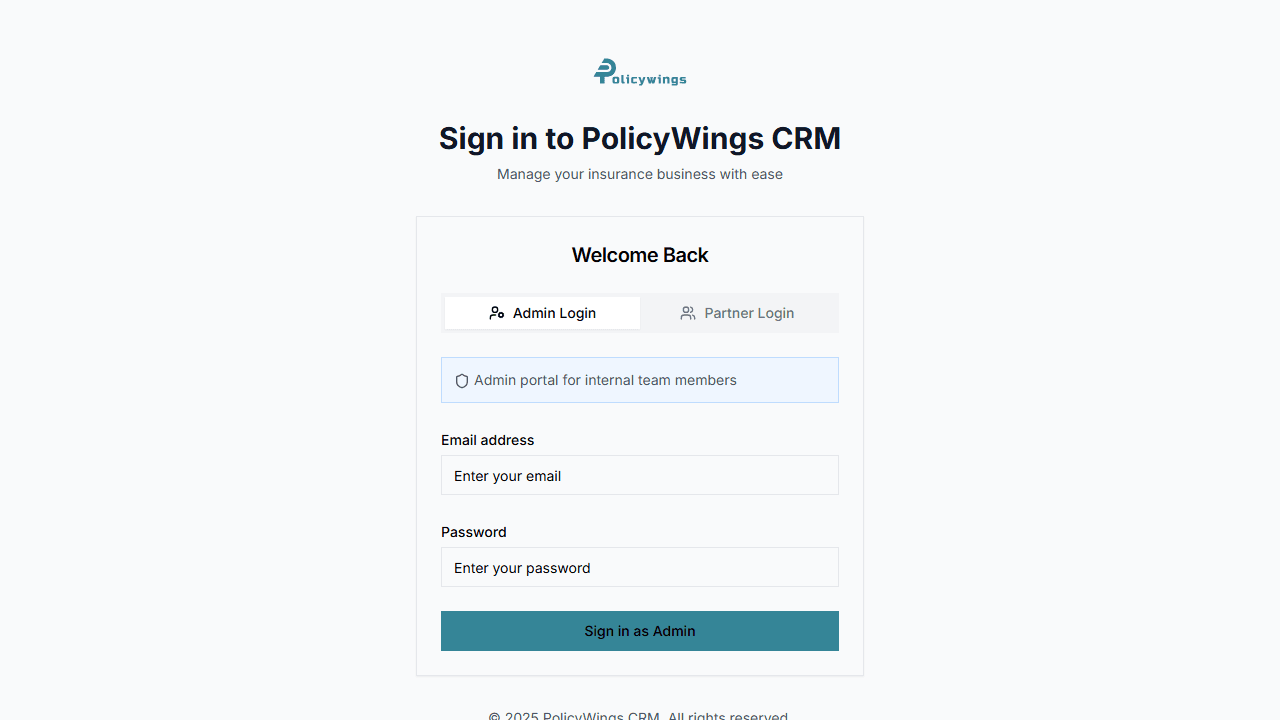
Task: Click the Sign in as Admin label text
Action: coord(640,631)
